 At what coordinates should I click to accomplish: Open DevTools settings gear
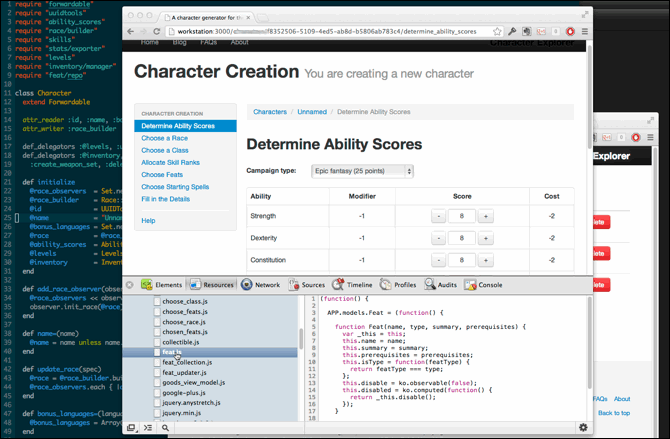[x=583, y=427]
